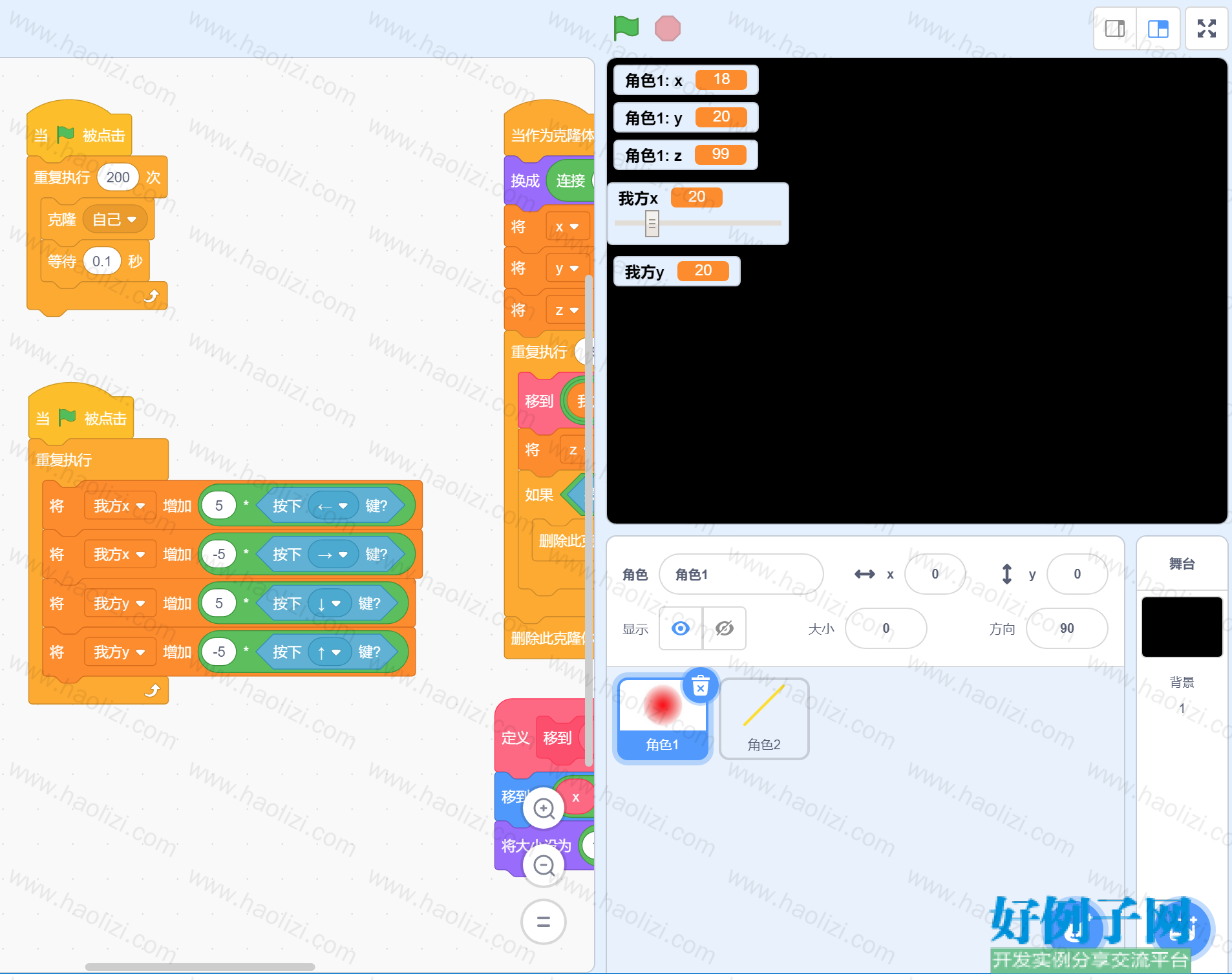Click the 我方x variable slider handle
Image resolution: width=1232 pixels, height=980 pixels.
(652, 224)
